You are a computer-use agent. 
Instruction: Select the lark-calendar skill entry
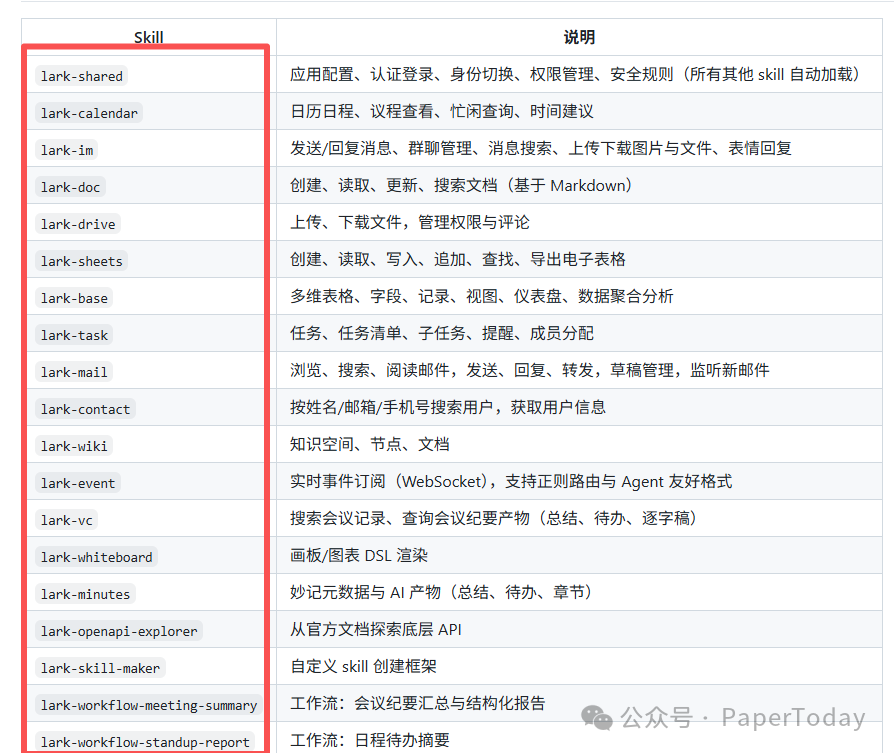(x=89, y=113)
